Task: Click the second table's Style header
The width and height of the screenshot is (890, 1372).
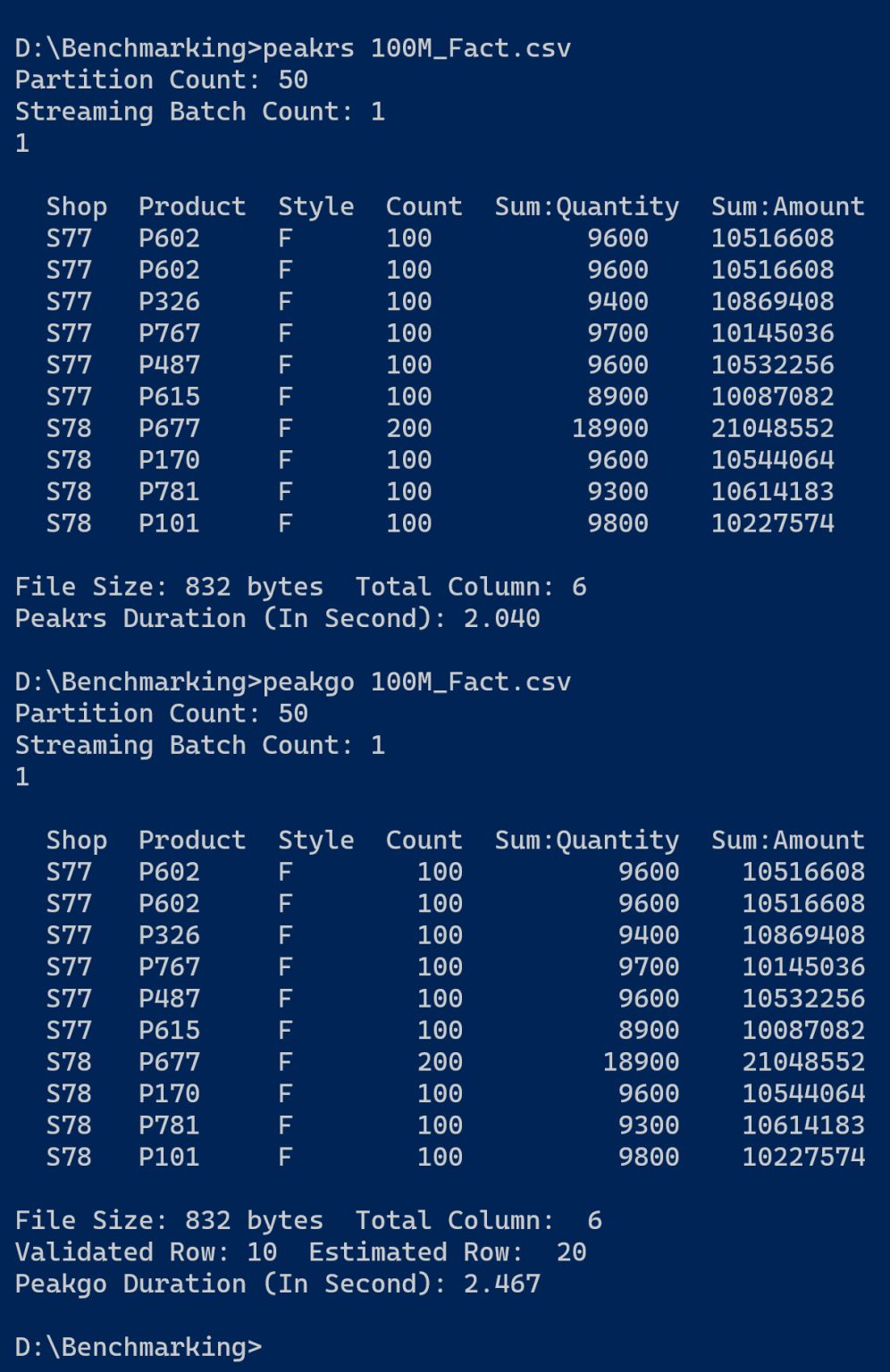Action: [316, 841]
